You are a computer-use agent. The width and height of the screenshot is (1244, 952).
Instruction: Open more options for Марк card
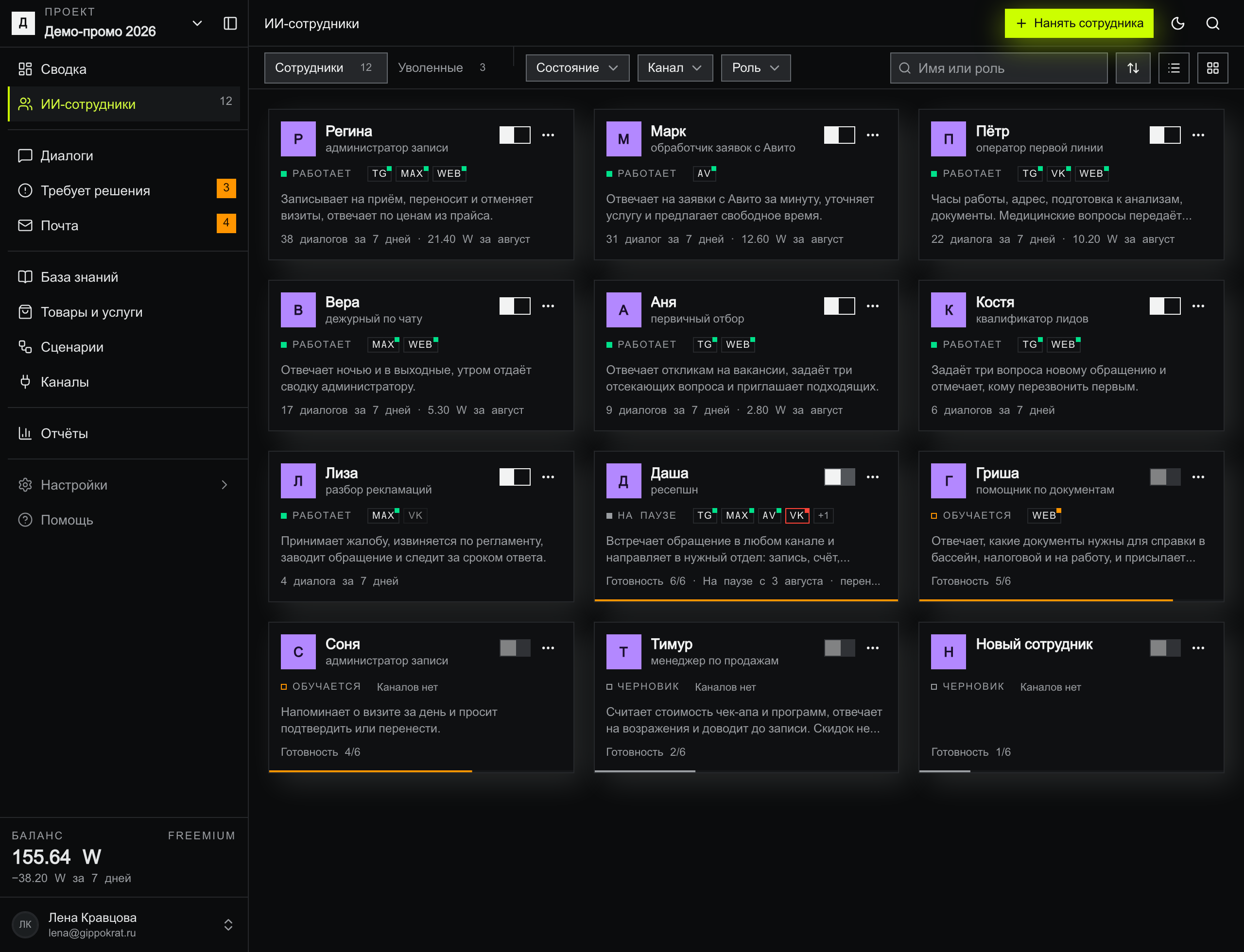(873, 135)
